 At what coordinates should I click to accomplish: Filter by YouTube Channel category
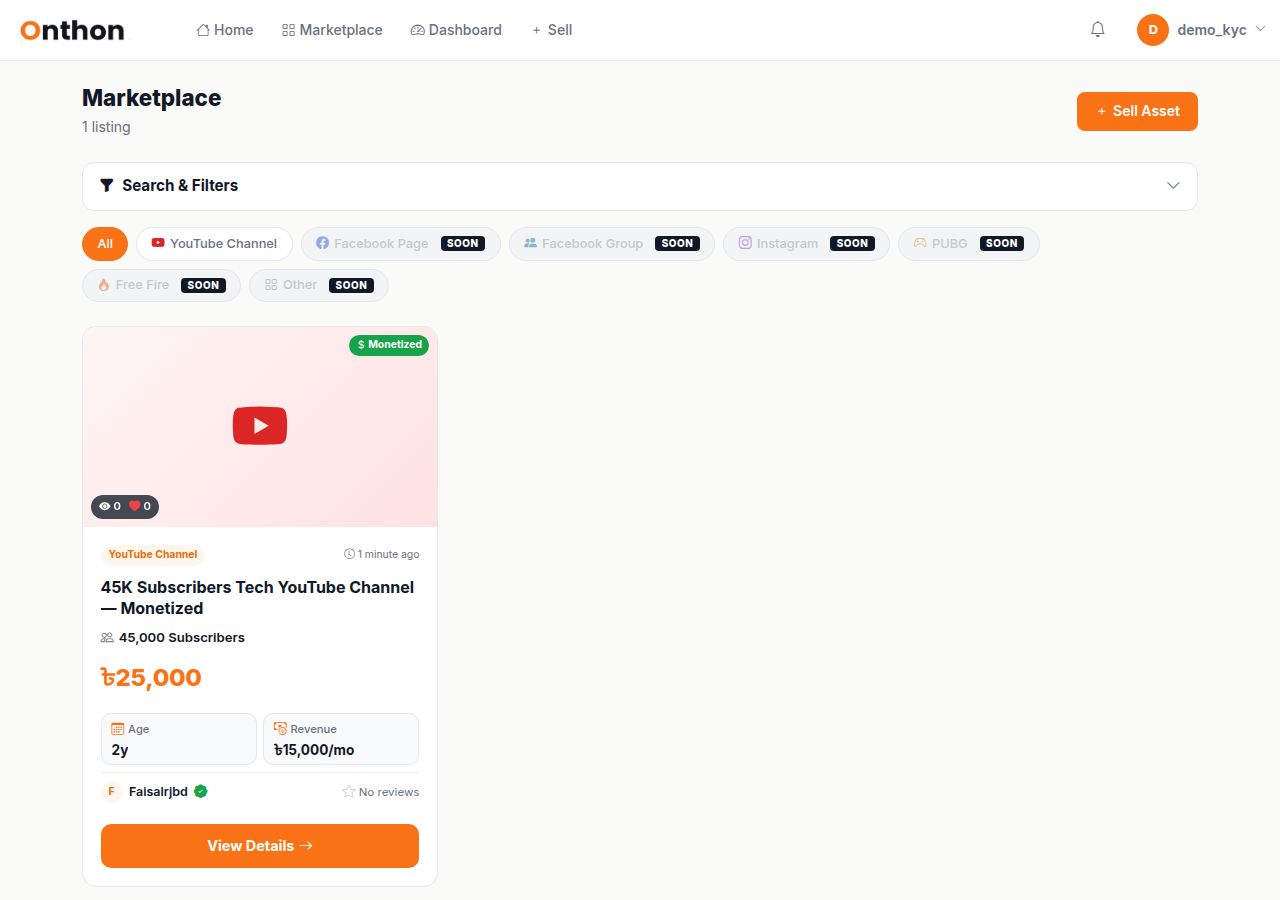tap(214, 244)
